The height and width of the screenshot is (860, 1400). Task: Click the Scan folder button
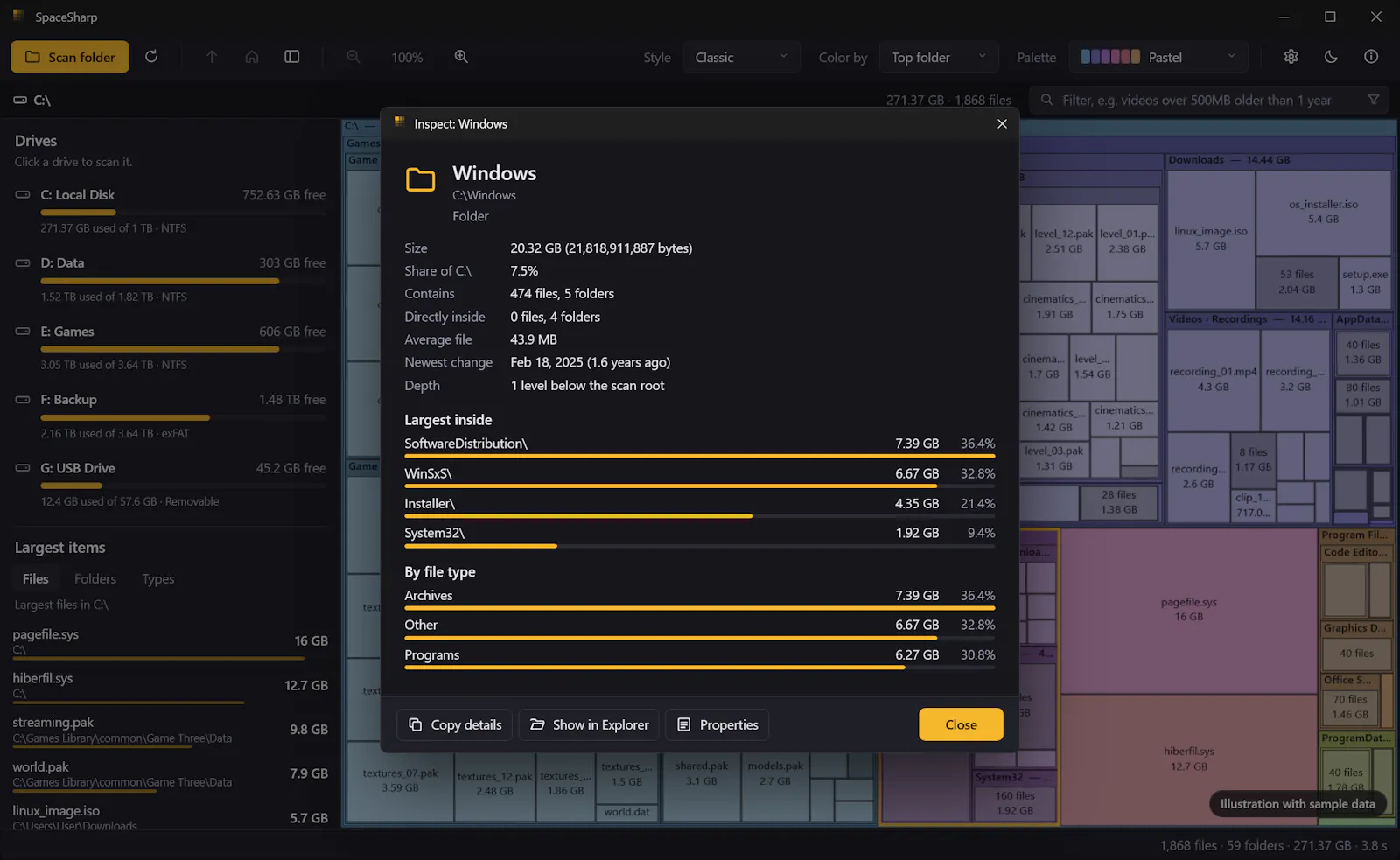(x=70, y=57)
